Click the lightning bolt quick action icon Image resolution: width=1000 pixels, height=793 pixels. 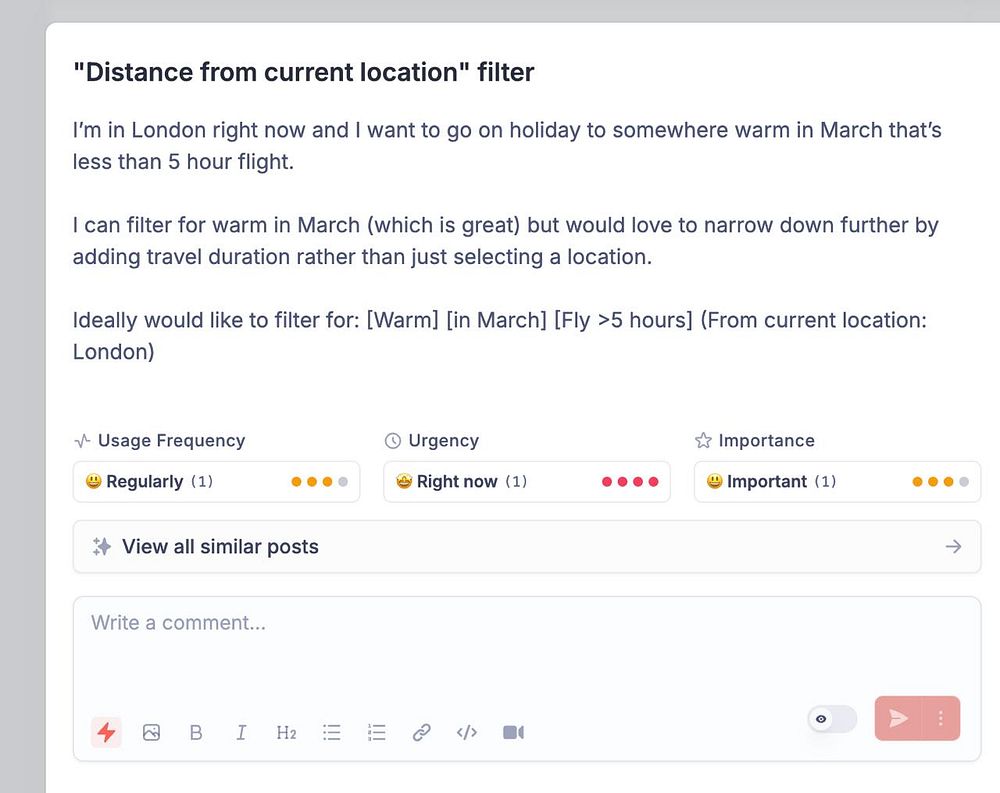click(106, 732)
